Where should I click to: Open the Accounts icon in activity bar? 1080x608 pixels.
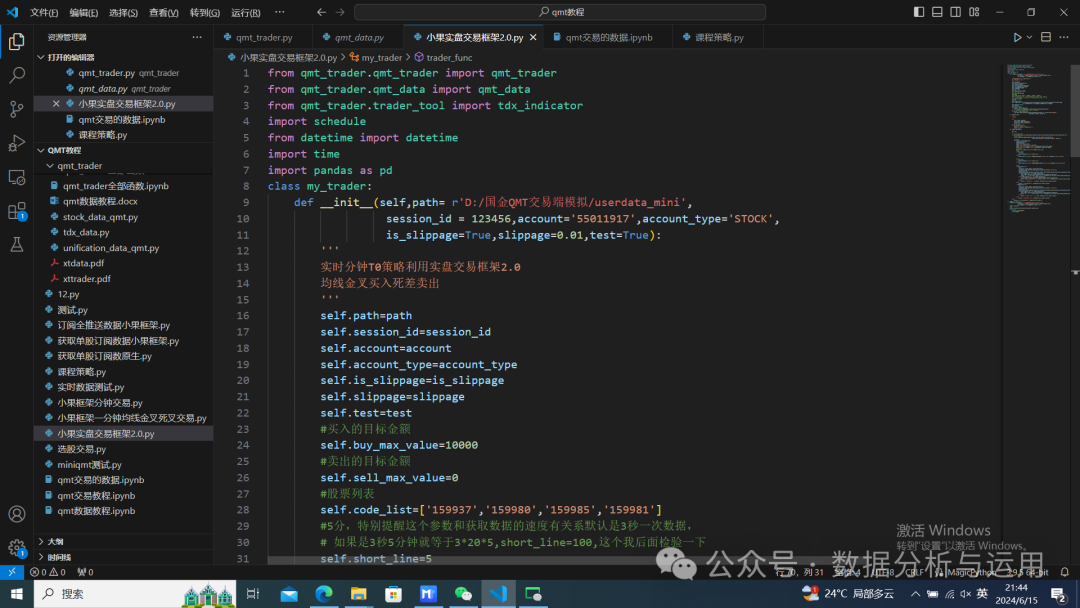17,514
